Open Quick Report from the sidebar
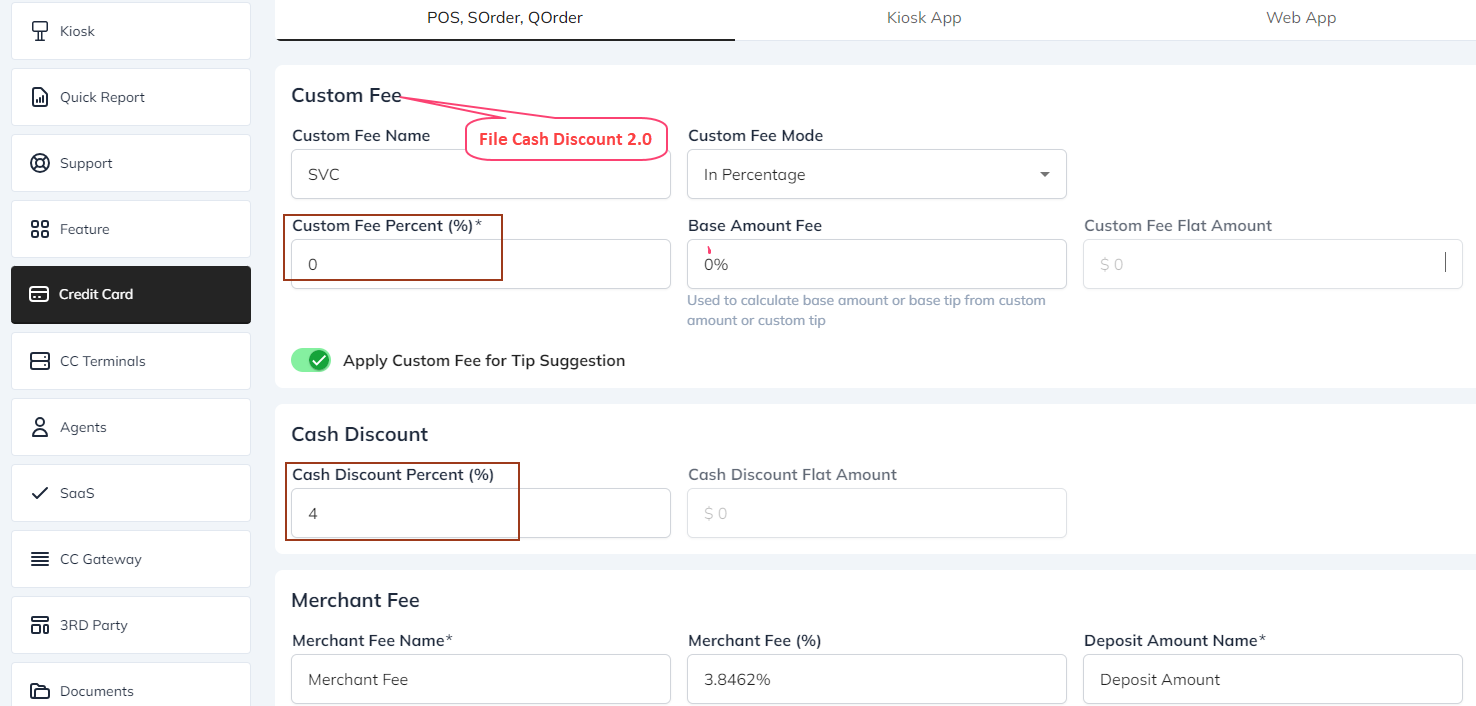The width and height of the screenshot is (1476, 706). coord(38,97)
